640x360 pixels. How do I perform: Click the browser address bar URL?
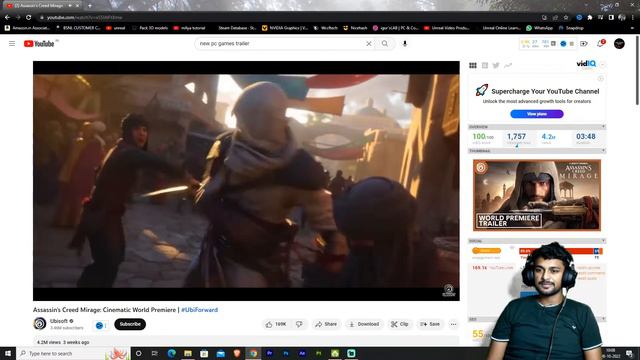[x=84, y=18]
